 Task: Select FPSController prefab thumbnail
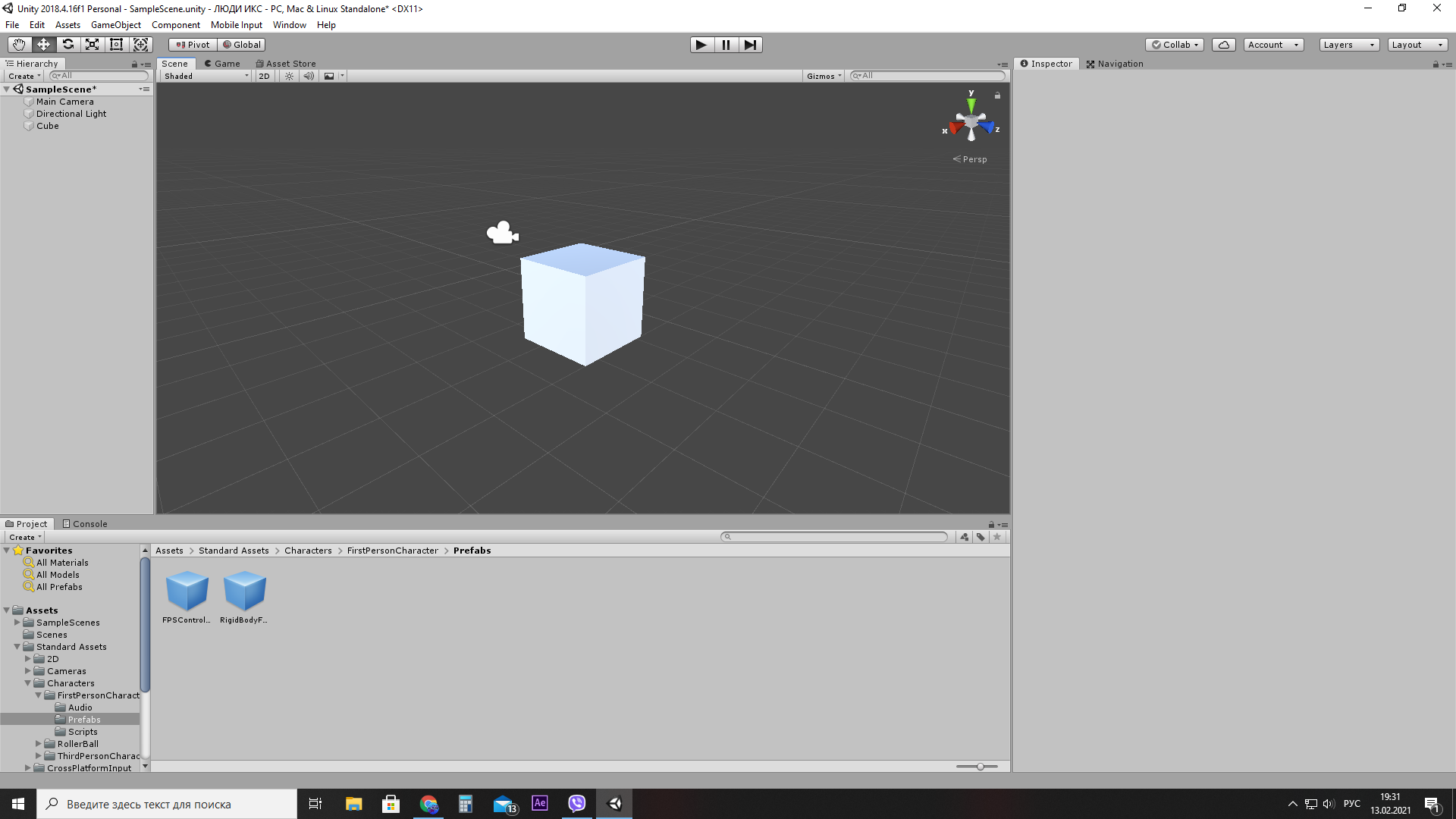point(187,591)
